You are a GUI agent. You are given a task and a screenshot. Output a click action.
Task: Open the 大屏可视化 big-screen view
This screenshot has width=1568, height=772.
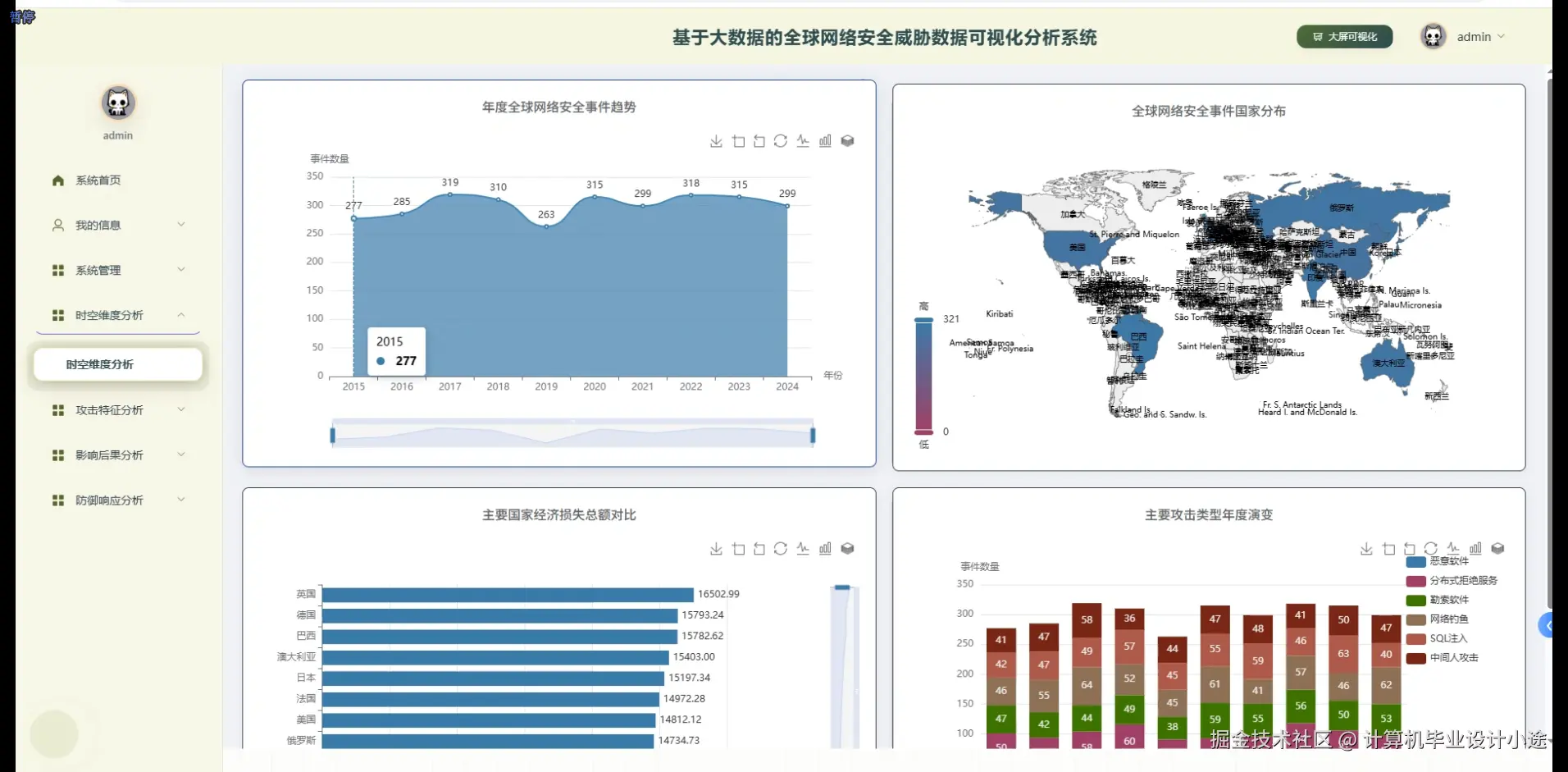tap(1344, 37)
